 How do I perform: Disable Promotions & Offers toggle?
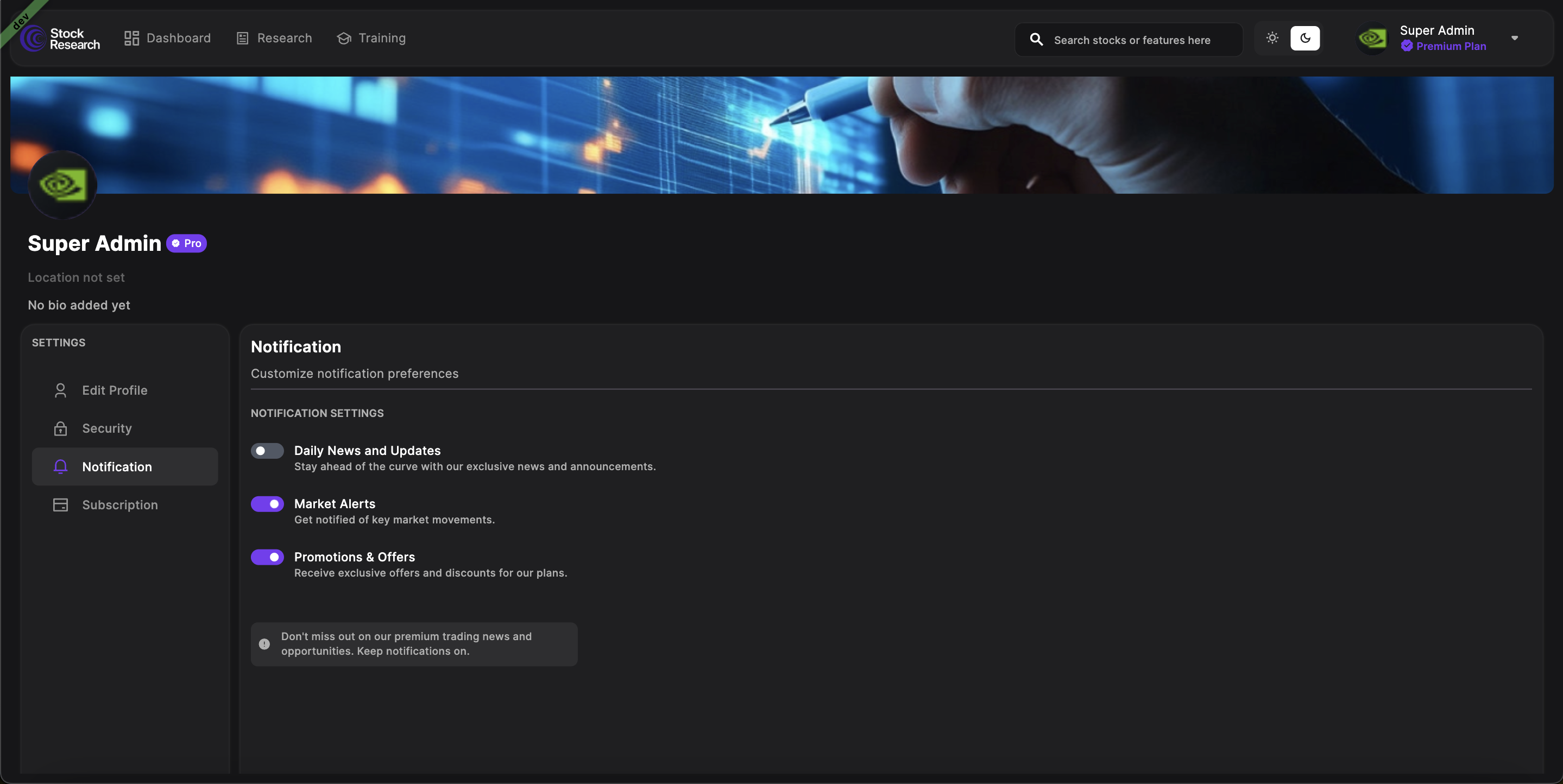267,557
